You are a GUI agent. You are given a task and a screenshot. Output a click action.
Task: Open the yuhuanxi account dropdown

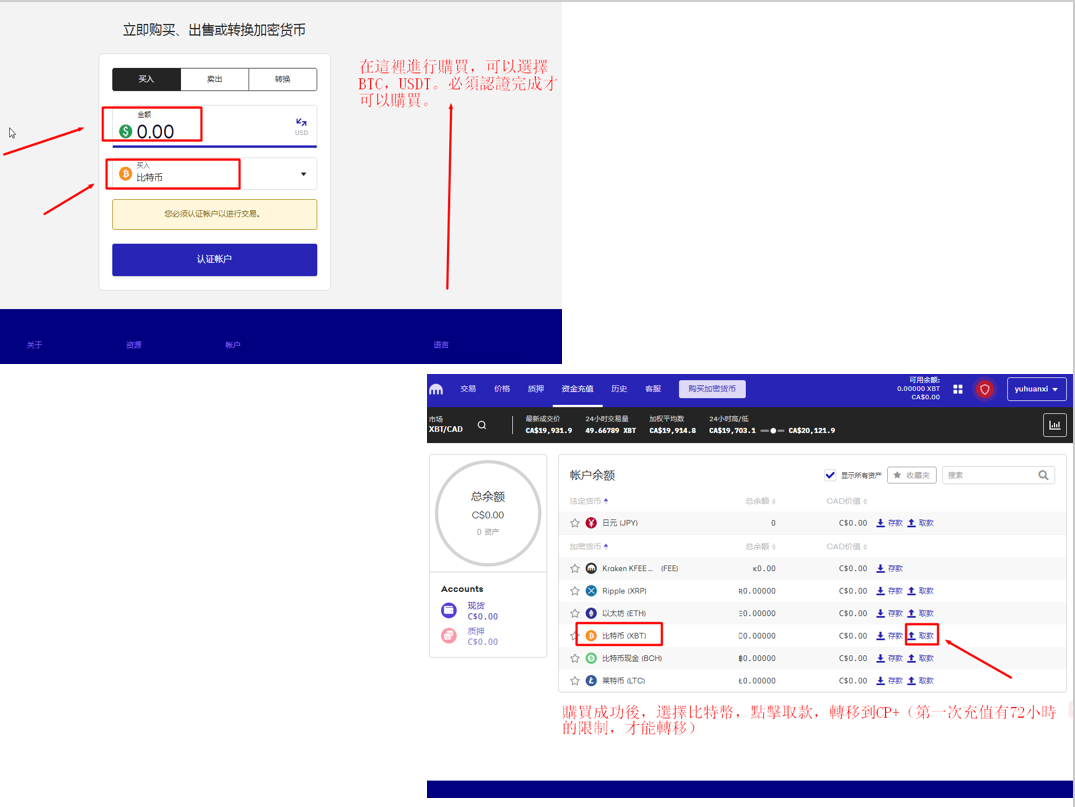[1036, 389]
